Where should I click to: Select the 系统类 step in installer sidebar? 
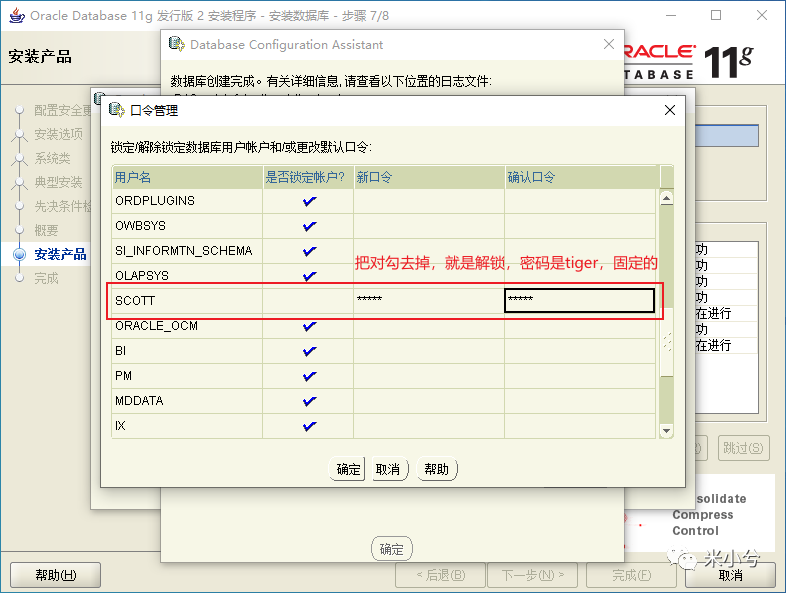pos(52,158)
